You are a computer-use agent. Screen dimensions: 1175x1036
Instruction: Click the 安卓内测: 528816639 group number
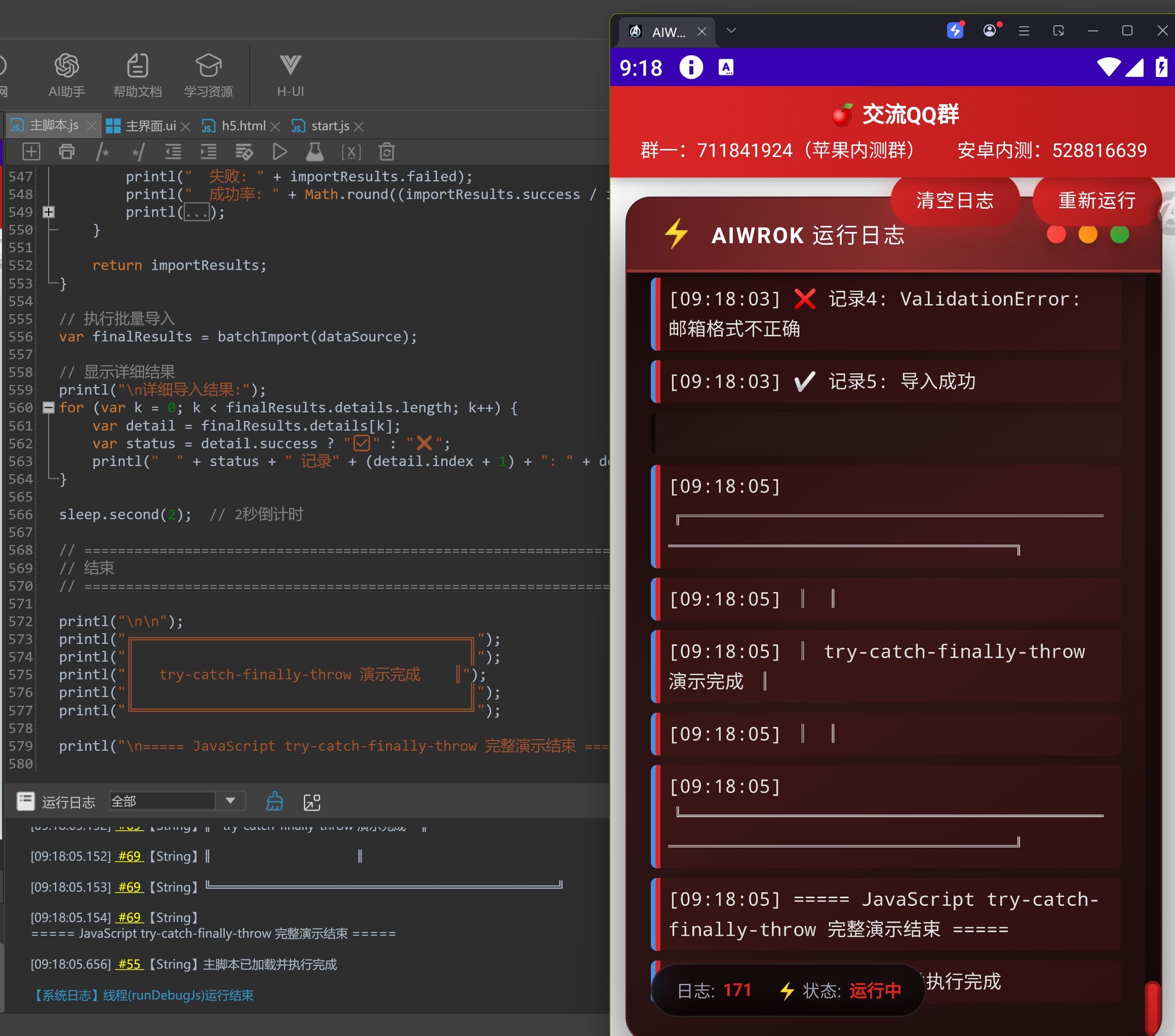point(1052,150)
